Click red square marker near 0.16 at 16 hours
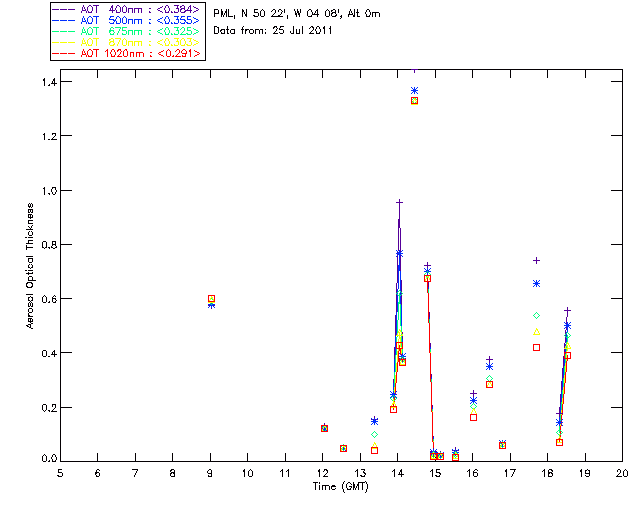Viewport: 640px width, 512px height. pos(473,417)
